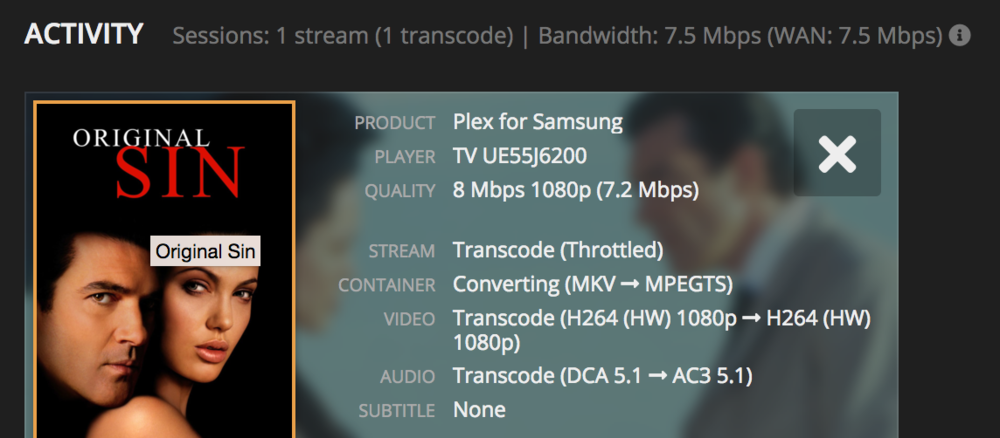Click the PLAYER field label
The image size is (1000, 438).
[403, 157]
